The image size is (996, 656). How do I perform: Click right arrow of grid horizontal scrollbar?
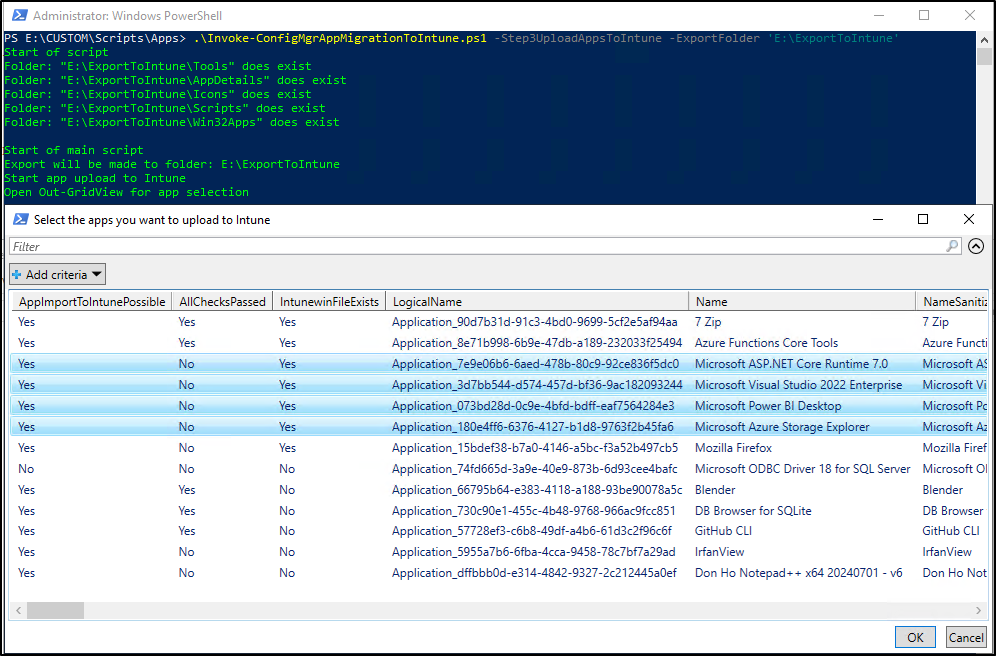tap(978, 610)
